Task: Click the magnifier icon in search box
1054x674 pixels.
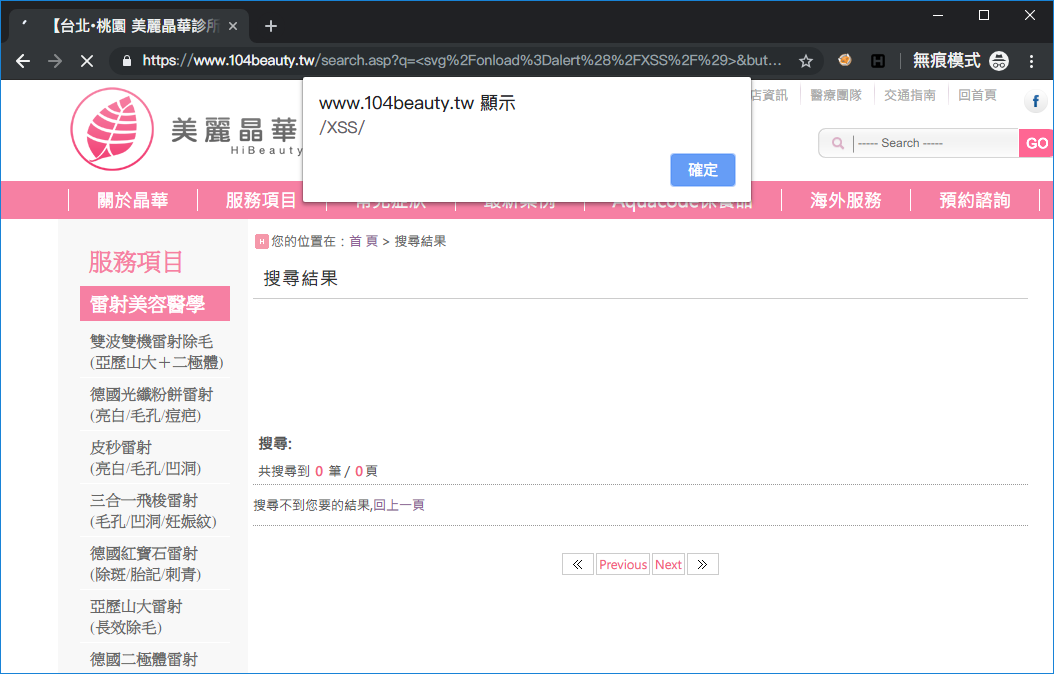Action: click(x=838, y=143)
